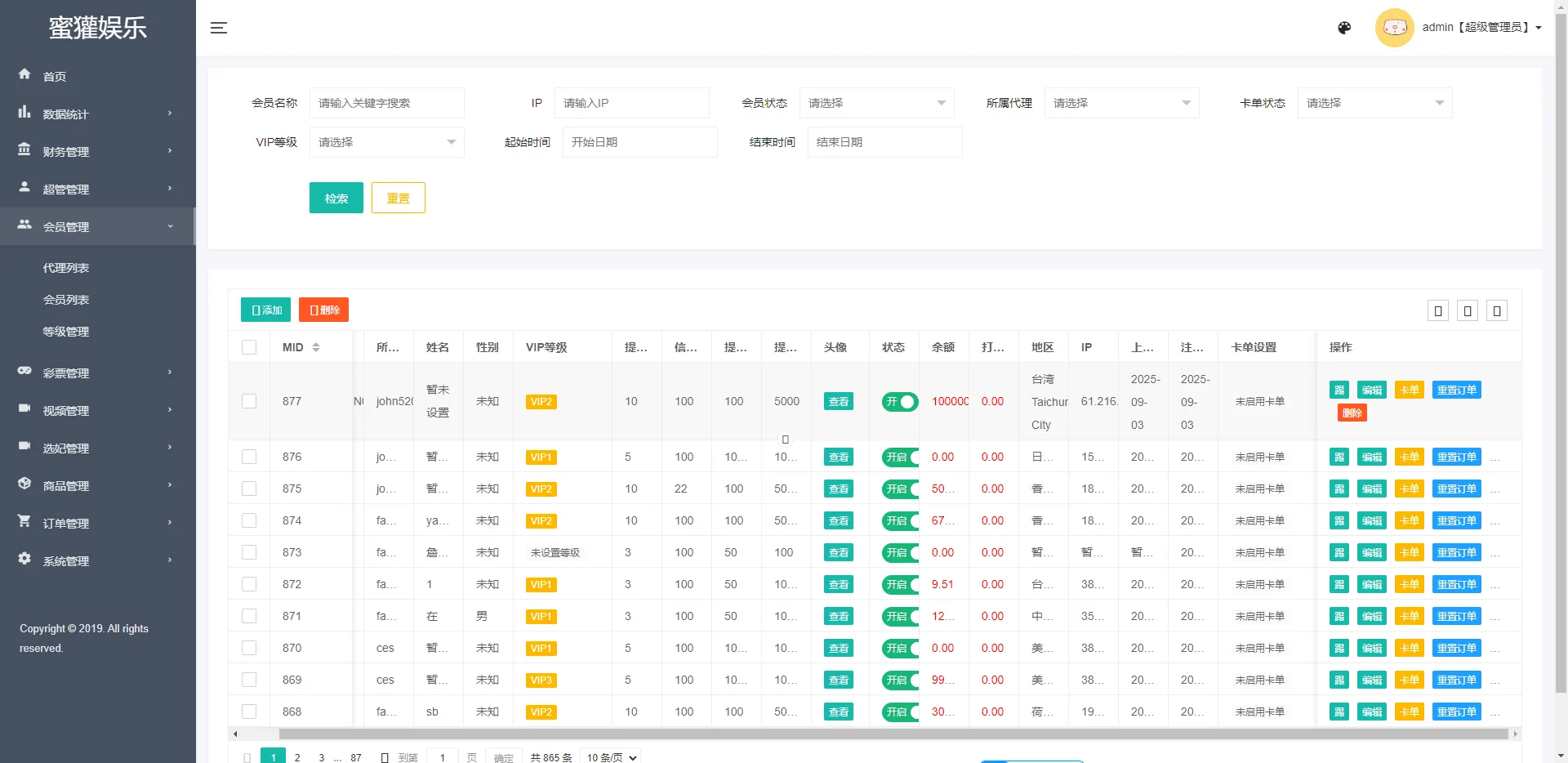1568x763 pixels.
Task: Click the 彩票管理 lottery icon
Action: click(24, 373)
